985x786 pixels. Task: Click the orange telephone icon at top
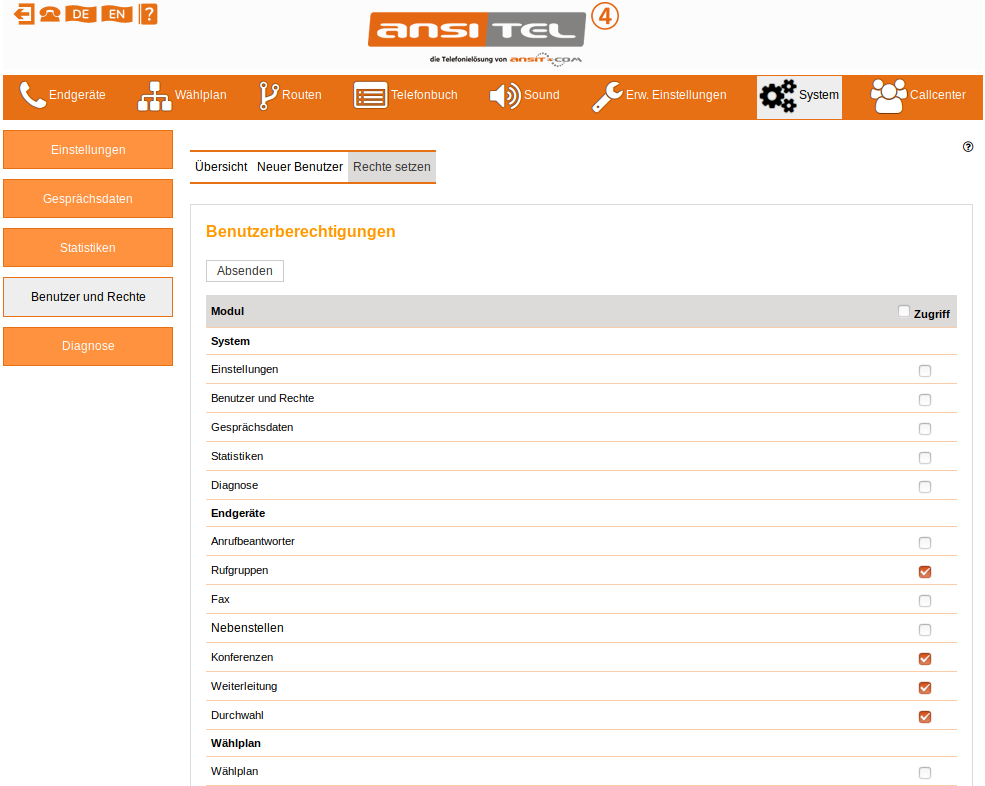[50, 14]
